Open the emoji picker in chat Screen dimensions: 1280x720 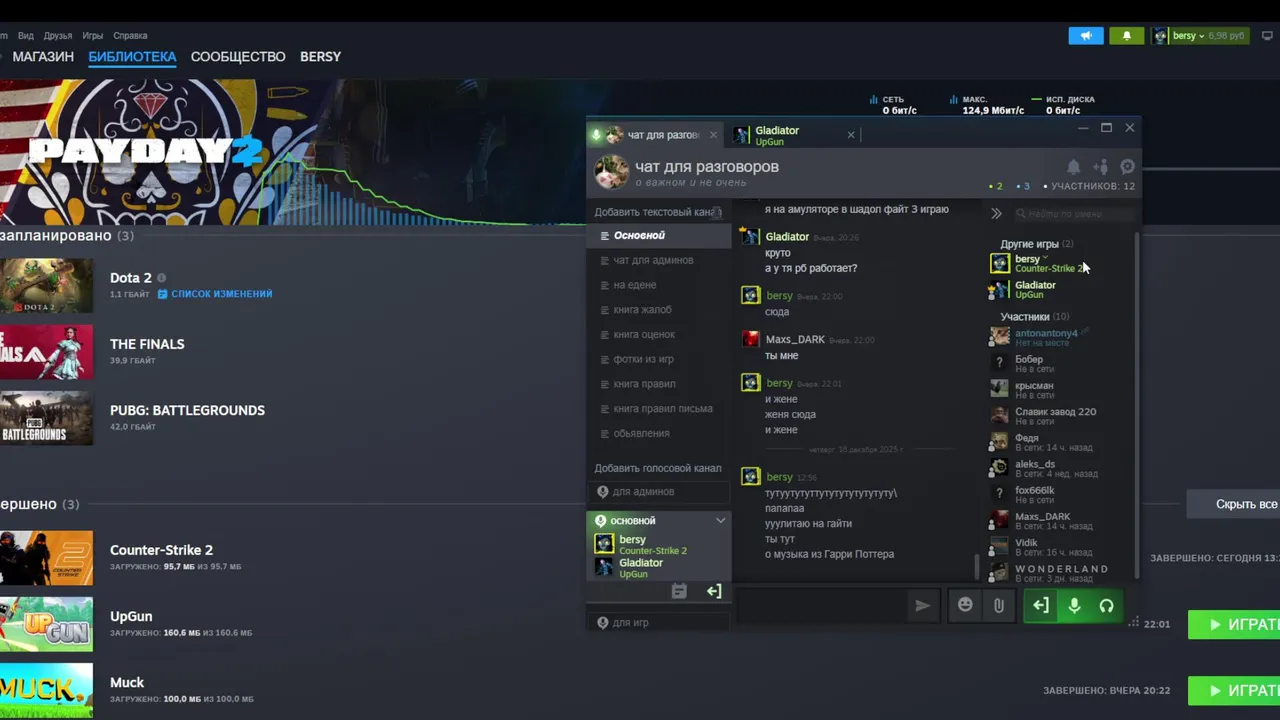[965, 605]
